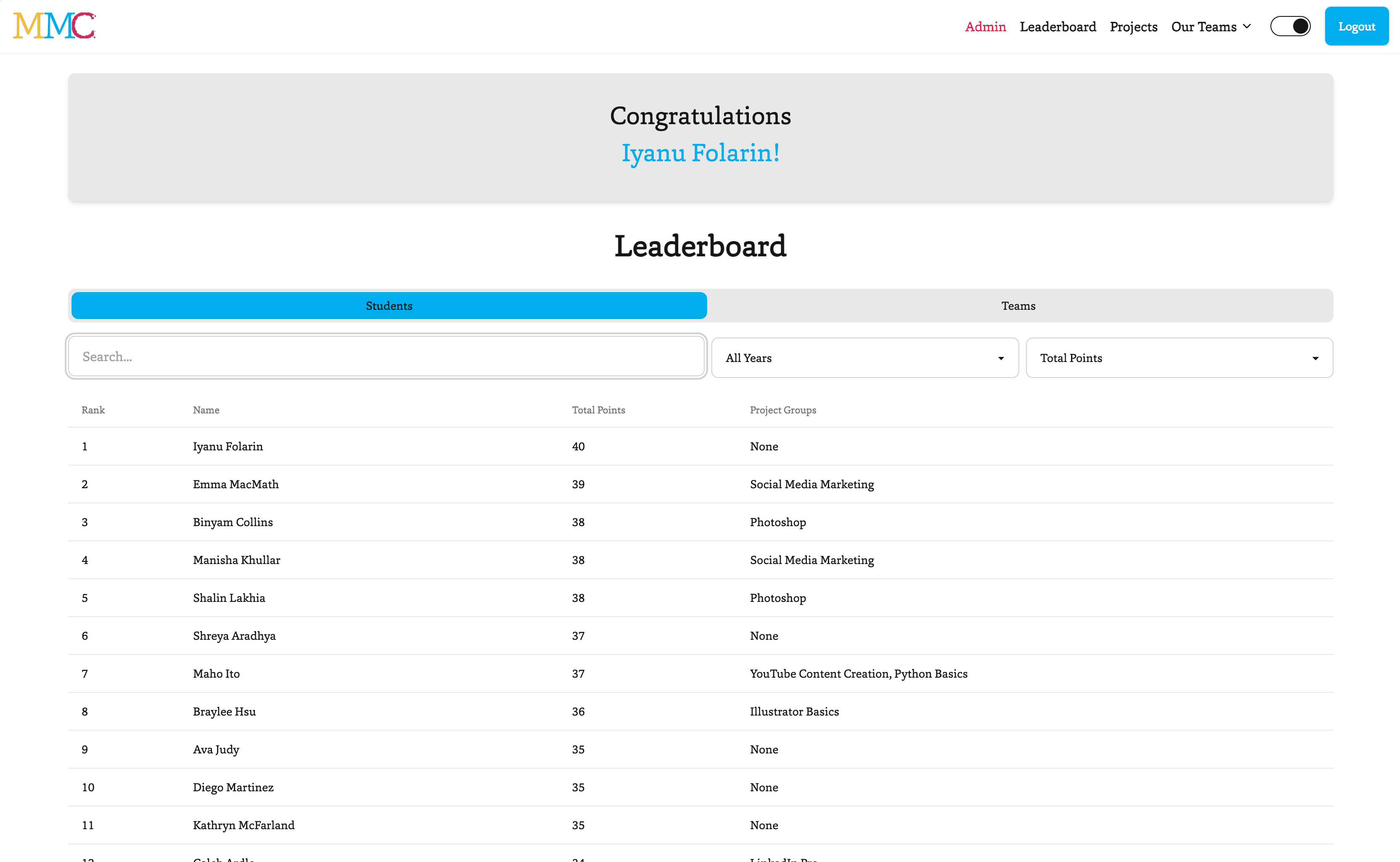
Task: Open the Total Points sort dropdown
Action: click(x=1178, y=358)
